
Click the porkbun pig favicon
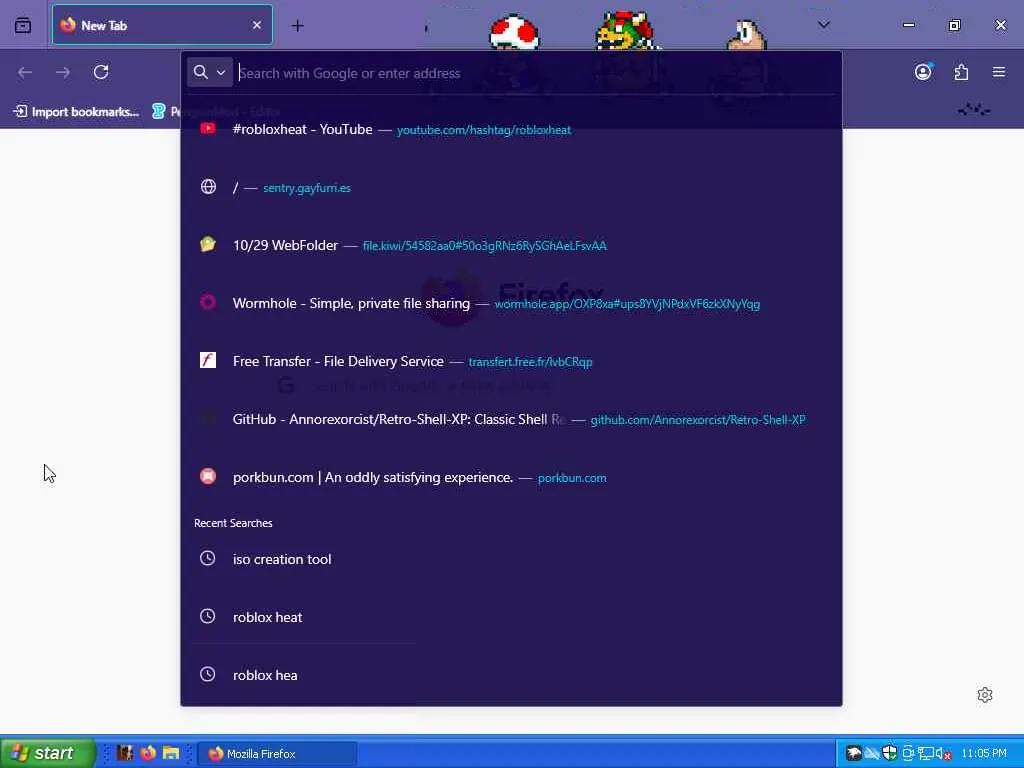208,477
